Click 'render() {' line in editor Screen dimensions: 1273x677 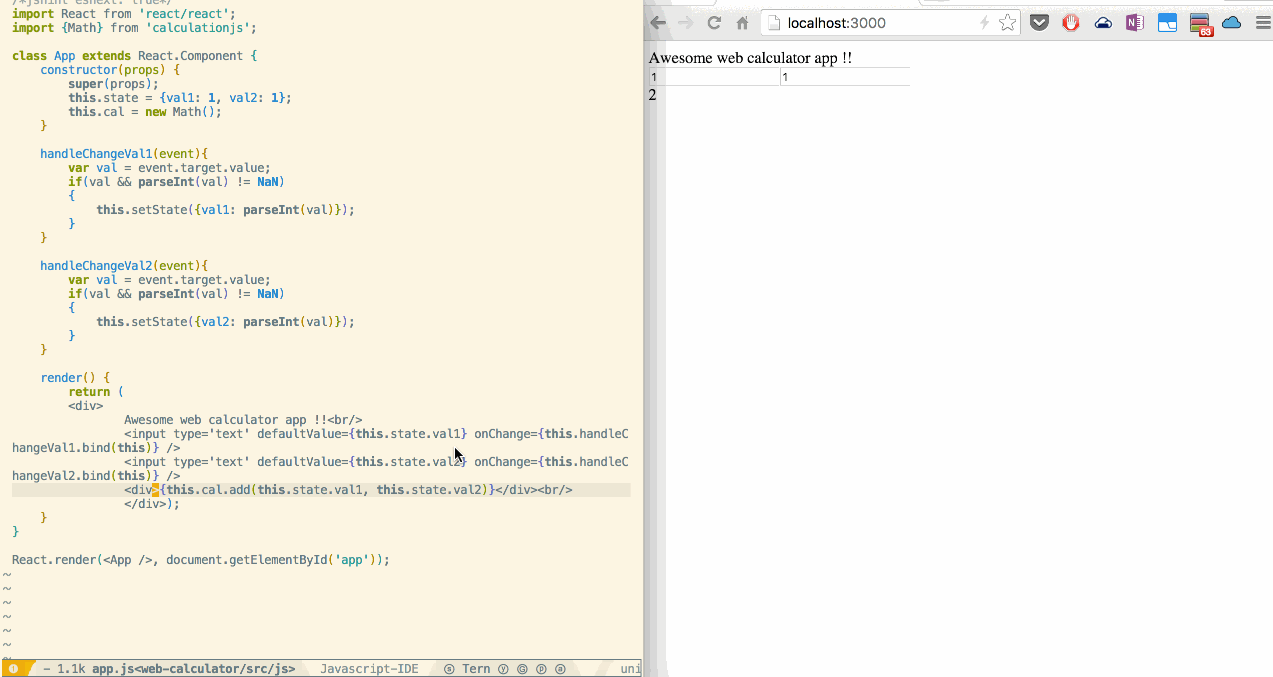tap(75, 378)
